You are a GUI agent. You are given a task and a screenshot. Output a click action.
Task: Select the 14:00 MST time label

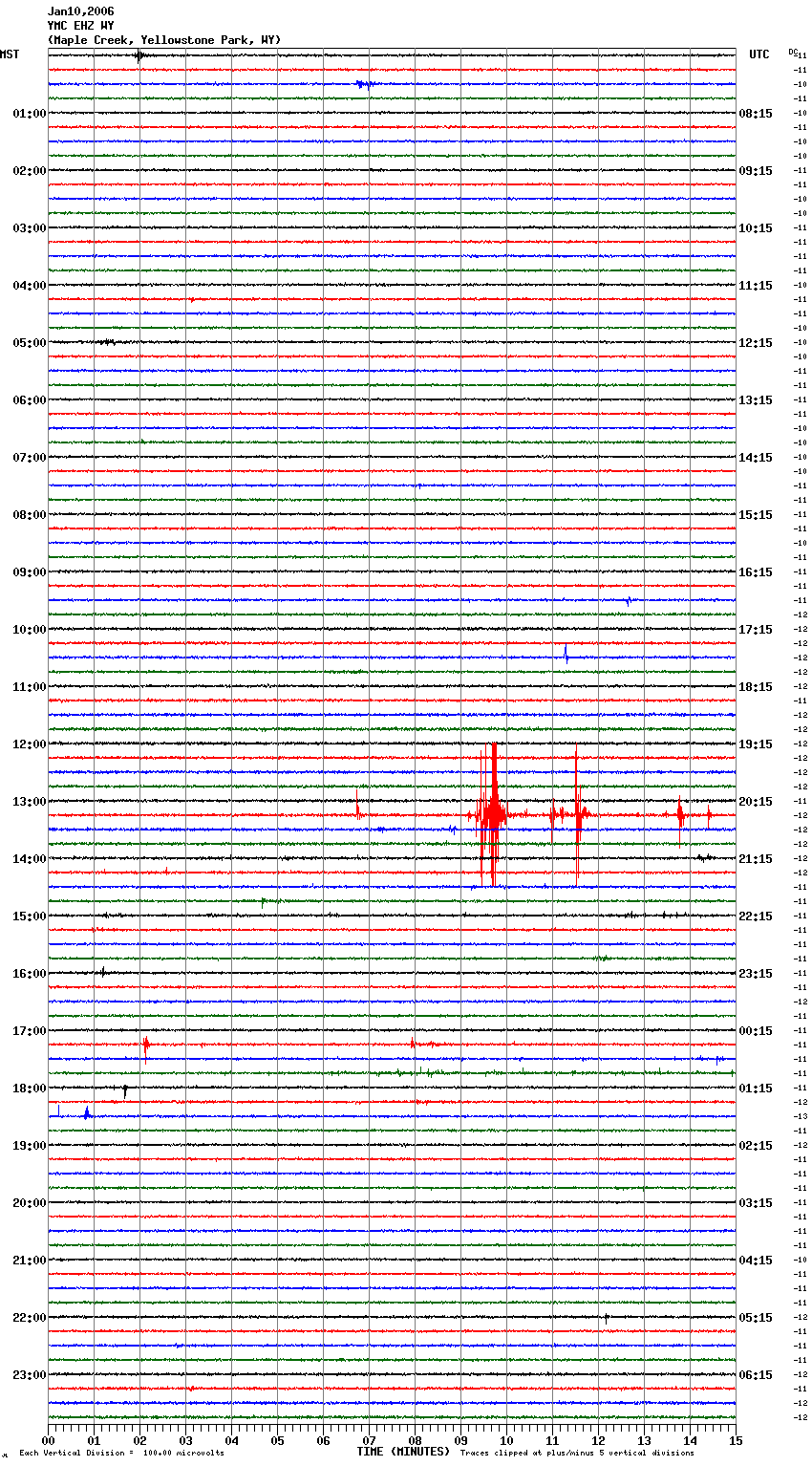[30, 859]
